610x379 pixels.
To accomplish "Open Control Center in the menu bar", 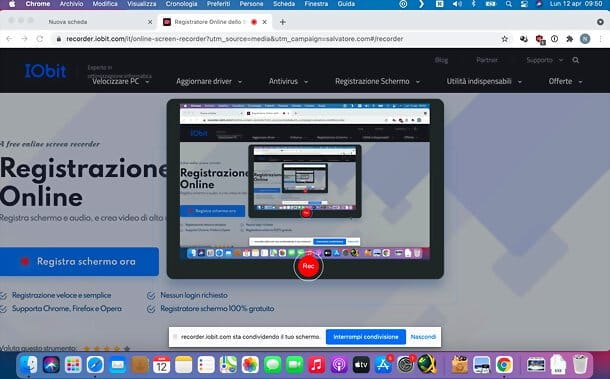I will coord(523,4).
